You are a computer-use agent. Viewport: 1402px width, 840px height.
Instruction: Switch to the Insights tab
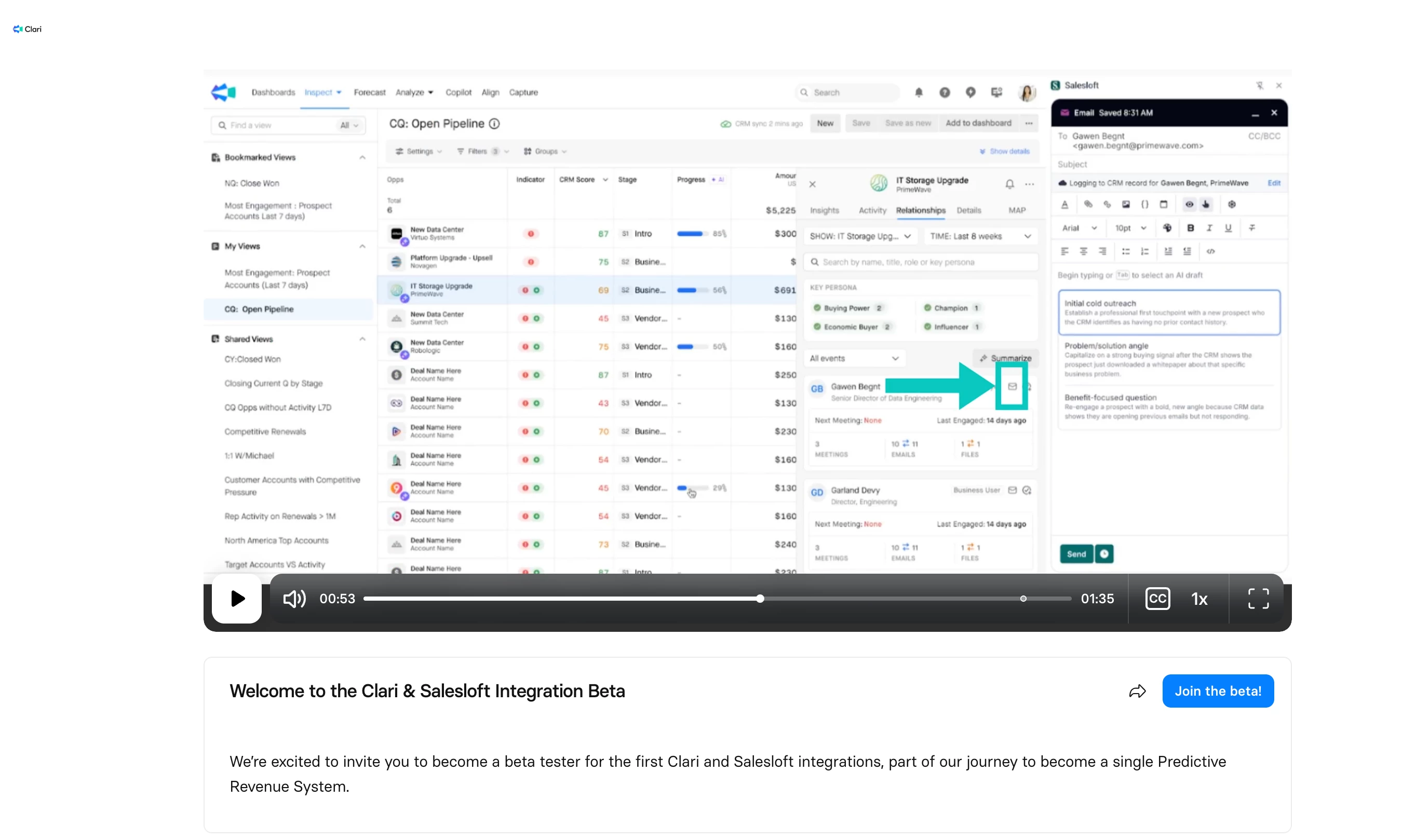(824, 210)
